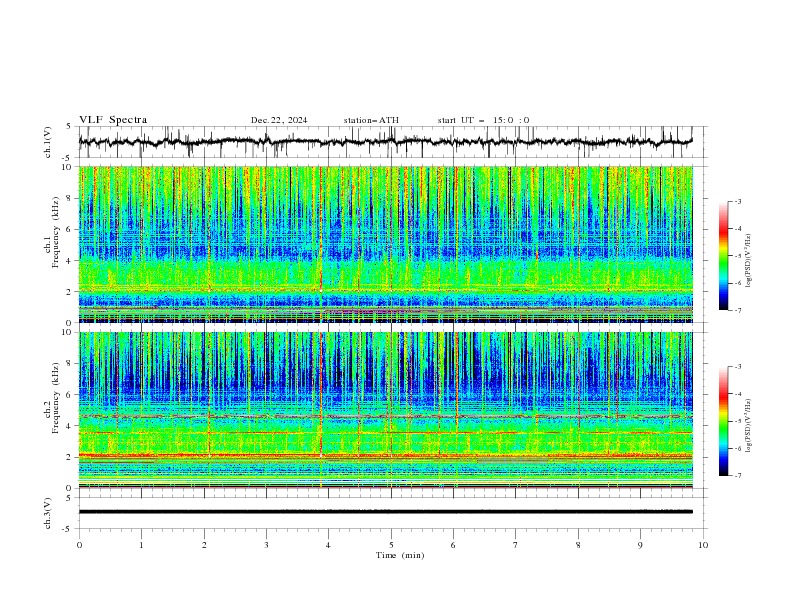The width and height of the screenshot is (792, 612).
Task: Click the time axis tick label "1"
Action: (141, 545)
